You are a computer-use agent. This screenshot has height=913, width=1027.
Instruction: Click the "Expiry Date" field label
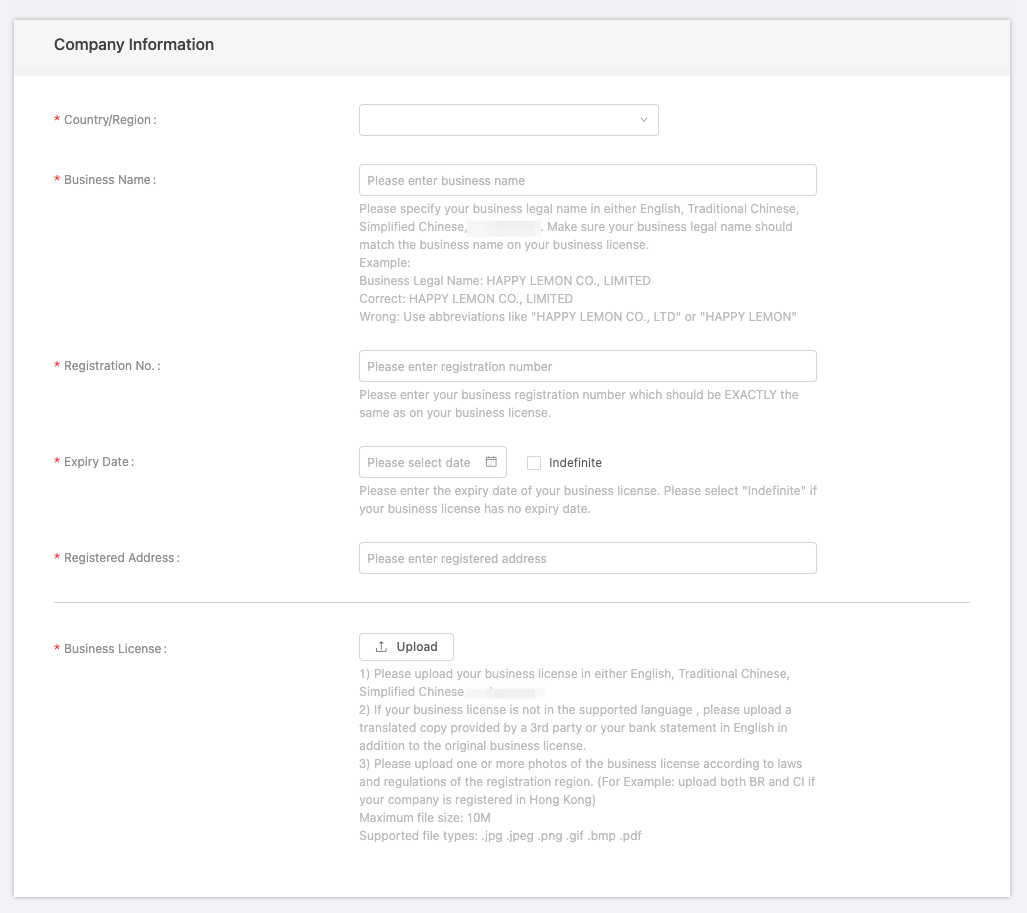click(97, 462)
